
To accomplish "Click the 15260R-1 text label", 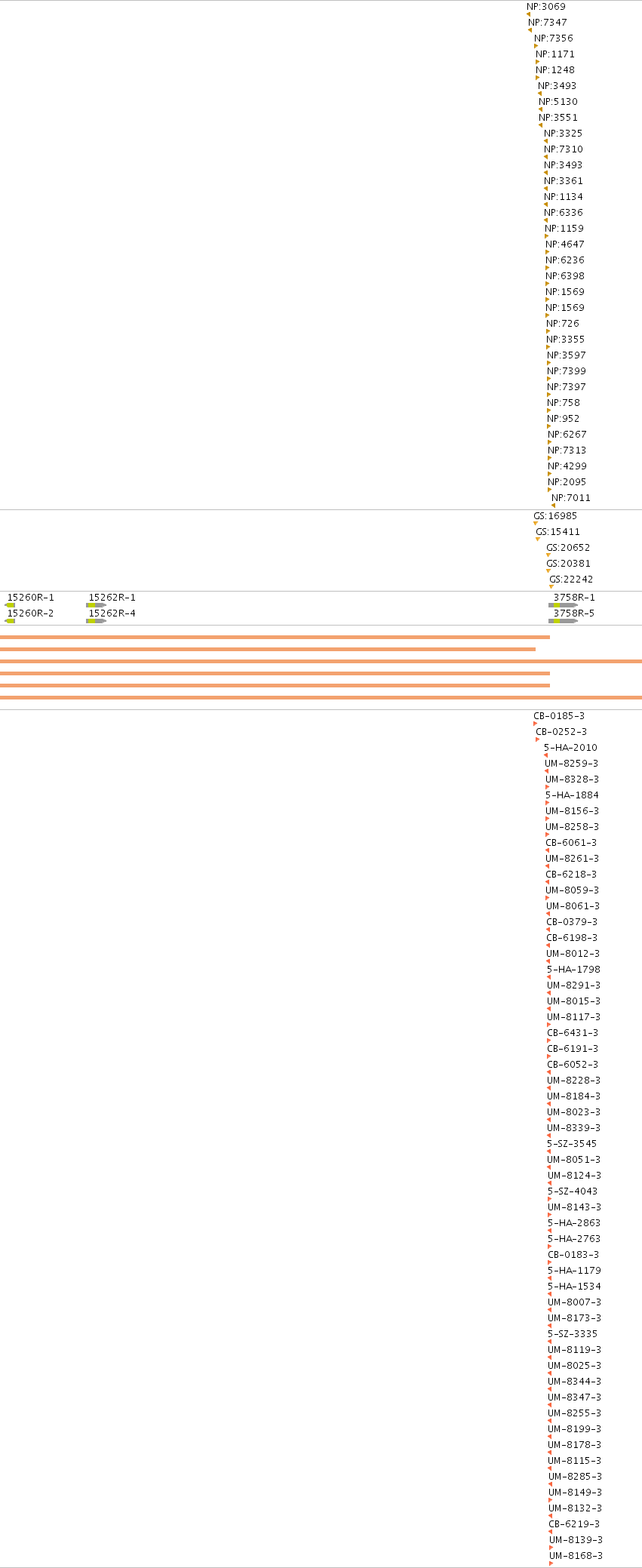I will coord(30,598).
